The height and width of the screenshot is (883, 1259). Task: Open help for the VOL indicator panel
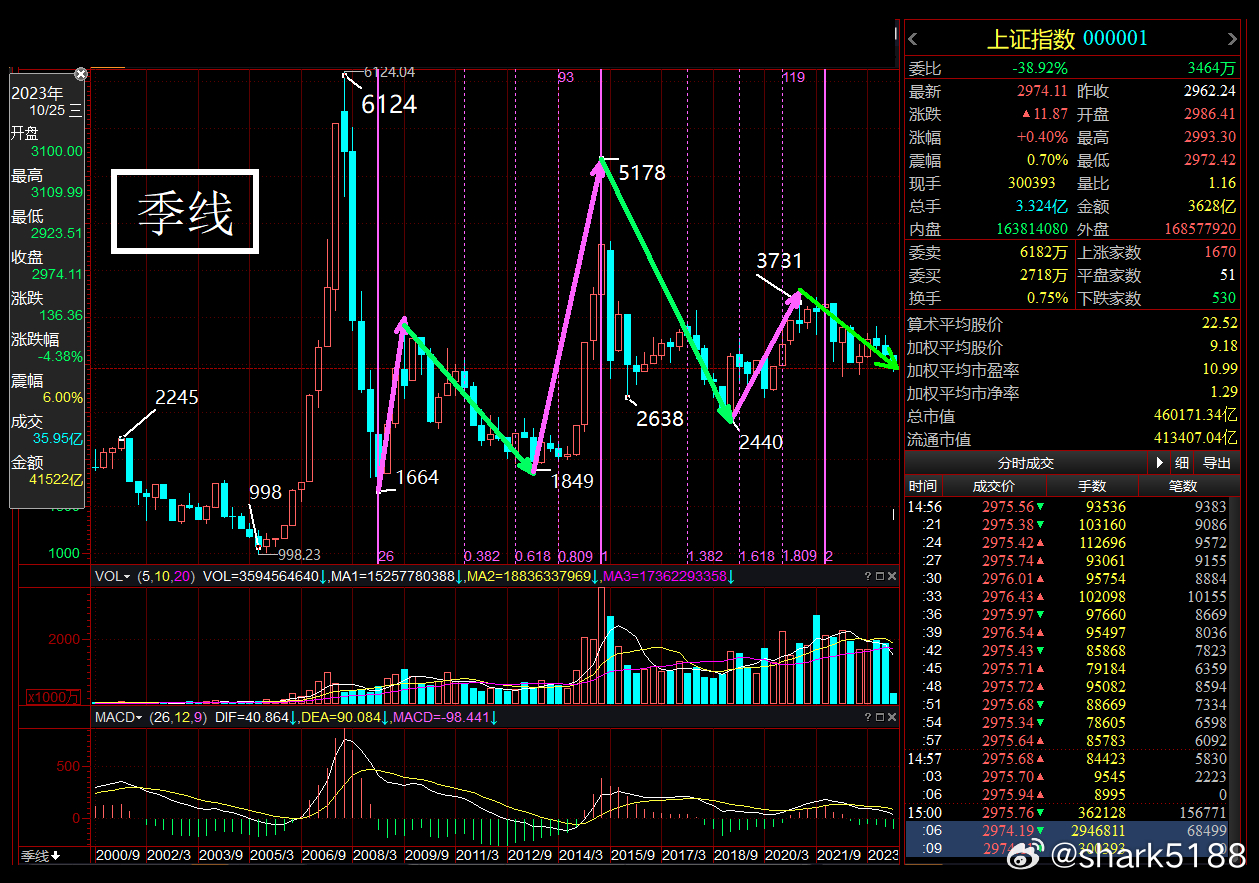click(x=868, y=577)
